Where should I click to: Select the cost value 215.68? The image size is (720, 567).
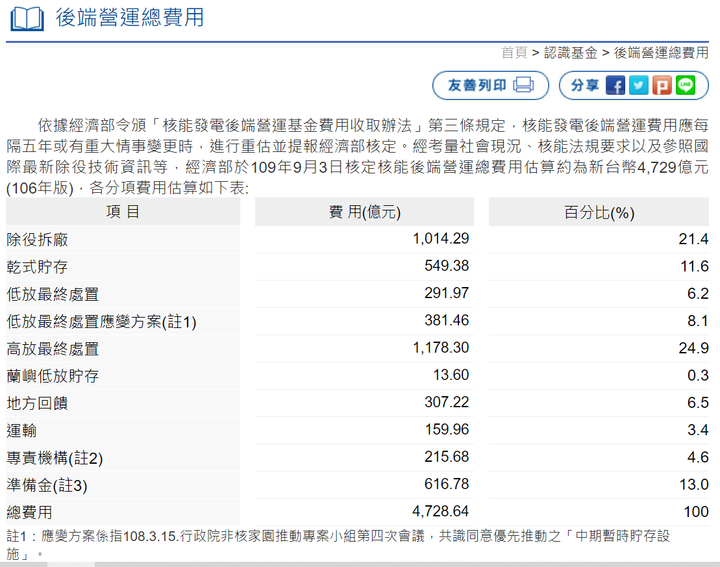point(447,456)
